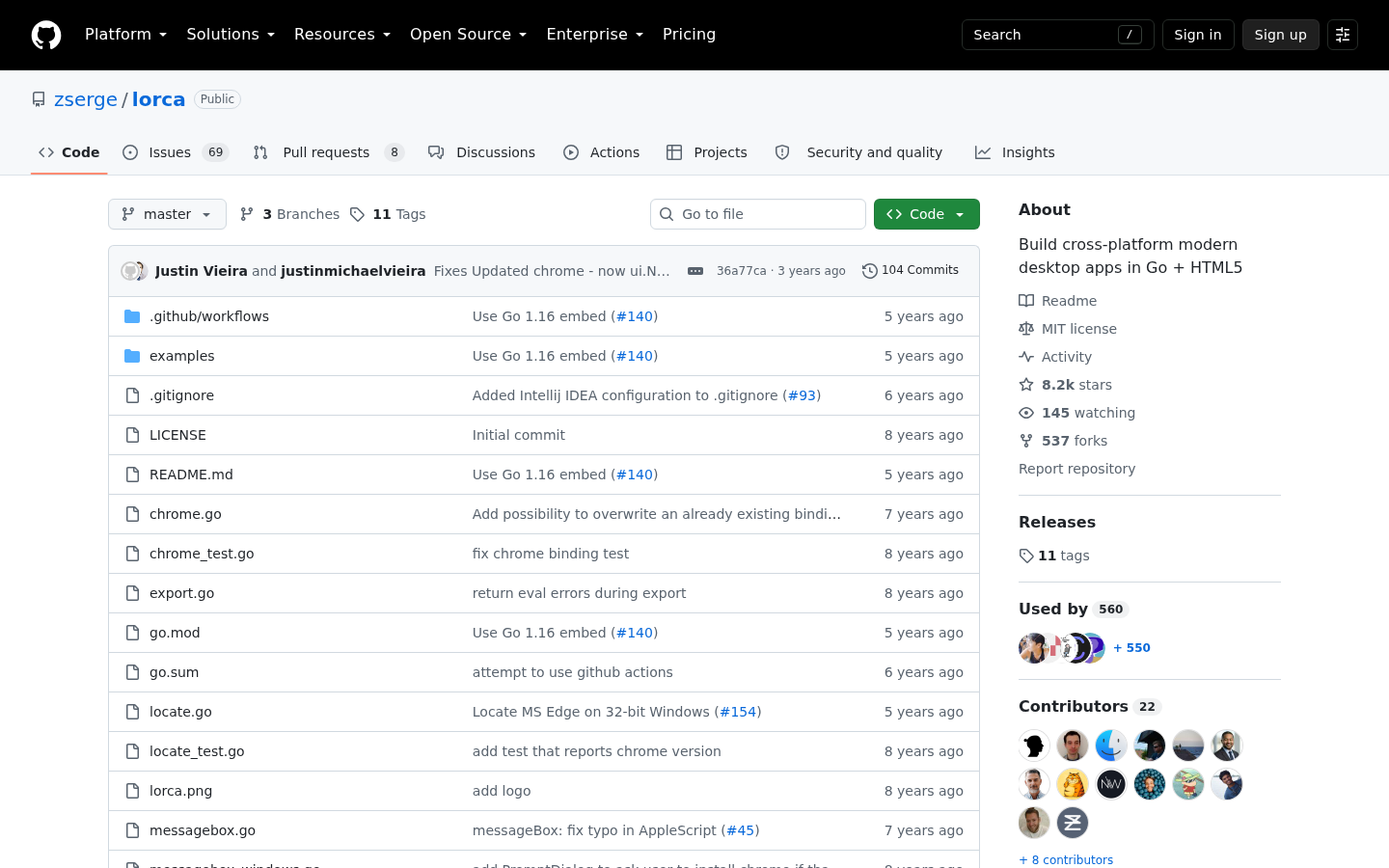
Task: Click the file icon beside .gitignore
Action: click(x=132, y=395)
